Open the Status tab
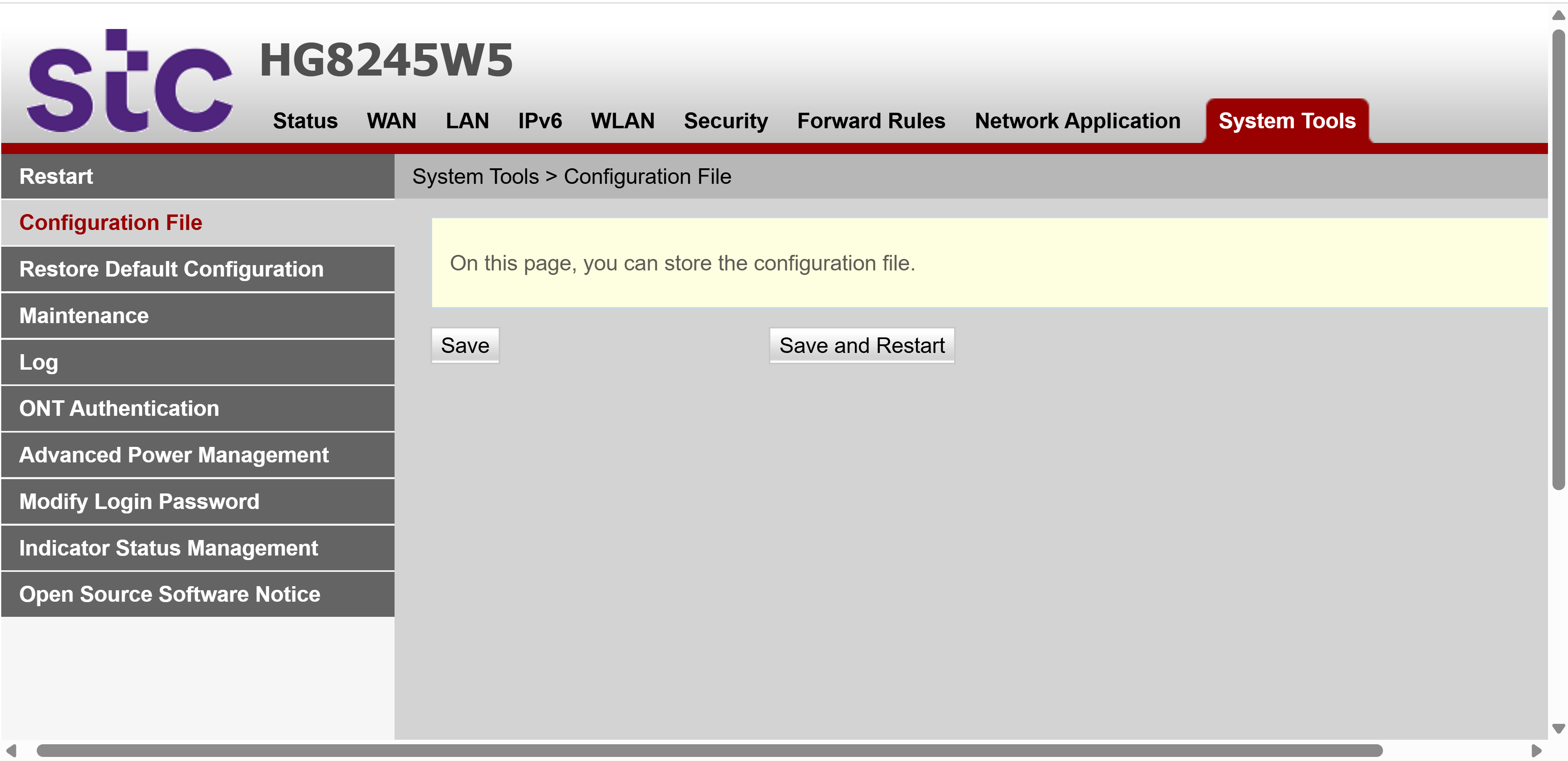The width and height of the screenshot is (1568, 761). [305, 121]
